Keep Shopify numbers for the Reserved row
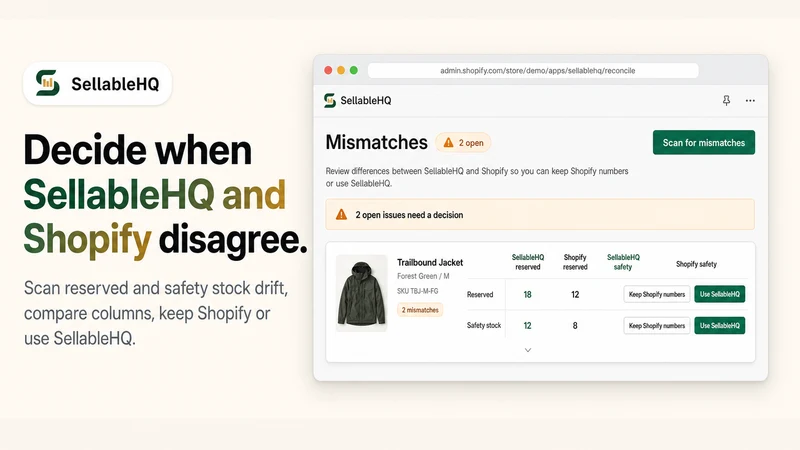Image resolution: width=800 pixels, height=450 pixels. (657, 294)
